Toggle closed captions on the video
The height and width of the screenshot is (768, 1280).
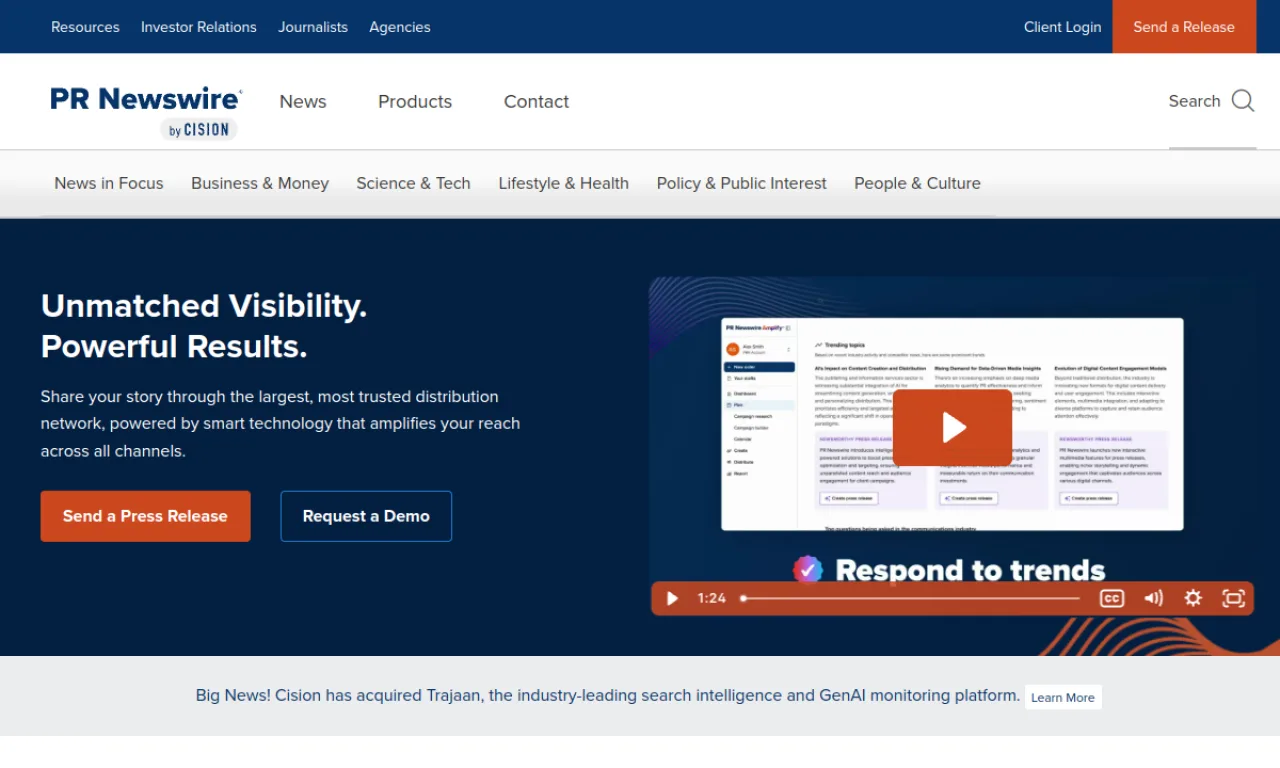[1112, 598]
